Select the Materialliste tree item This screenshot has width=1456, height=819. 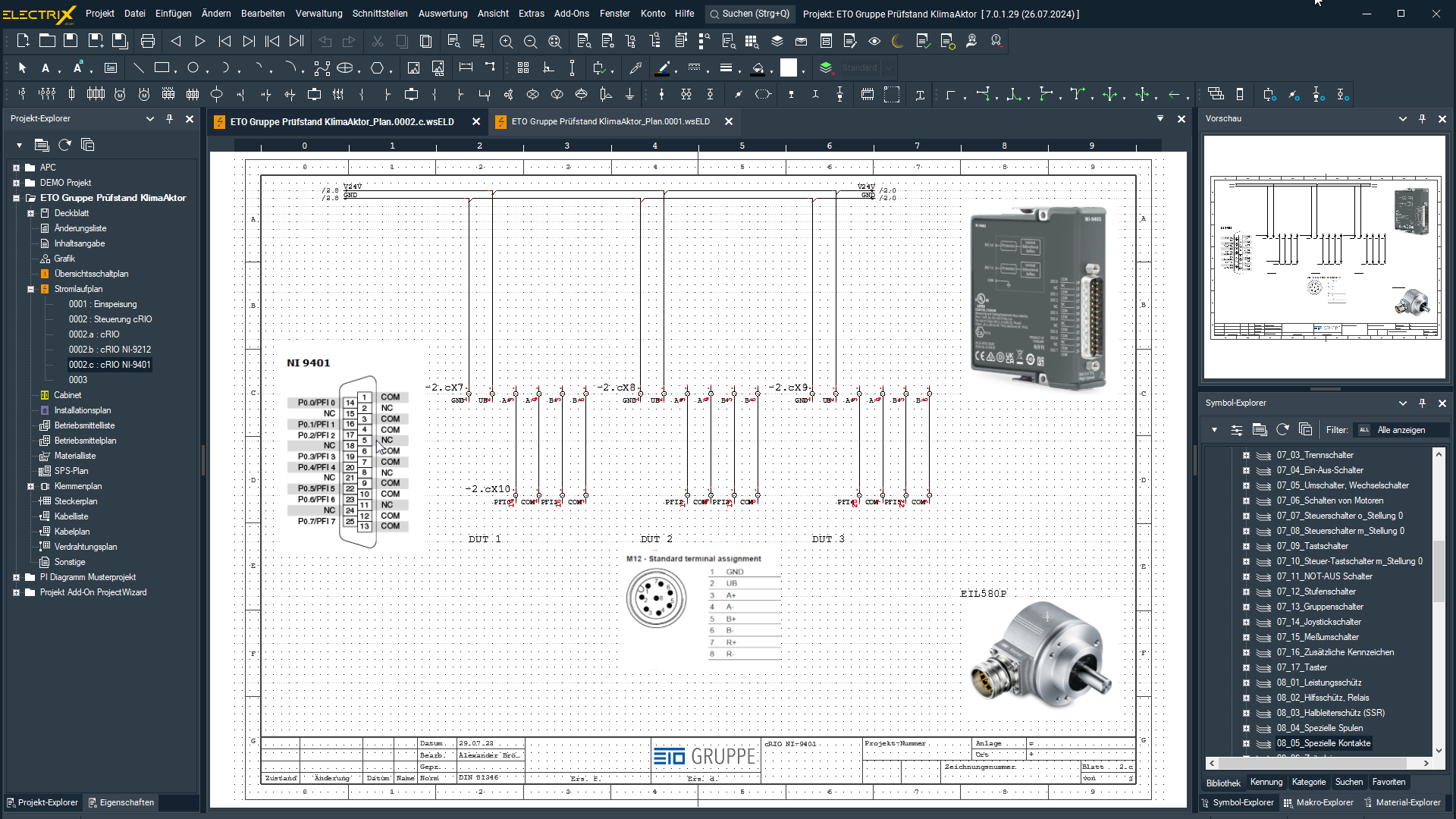(75, 456)
